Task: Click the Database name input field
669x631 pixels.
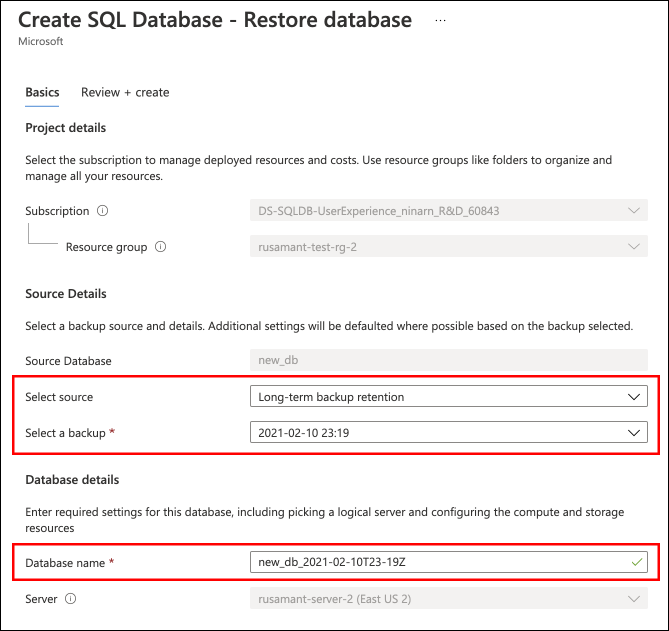Action: point(440,563)
